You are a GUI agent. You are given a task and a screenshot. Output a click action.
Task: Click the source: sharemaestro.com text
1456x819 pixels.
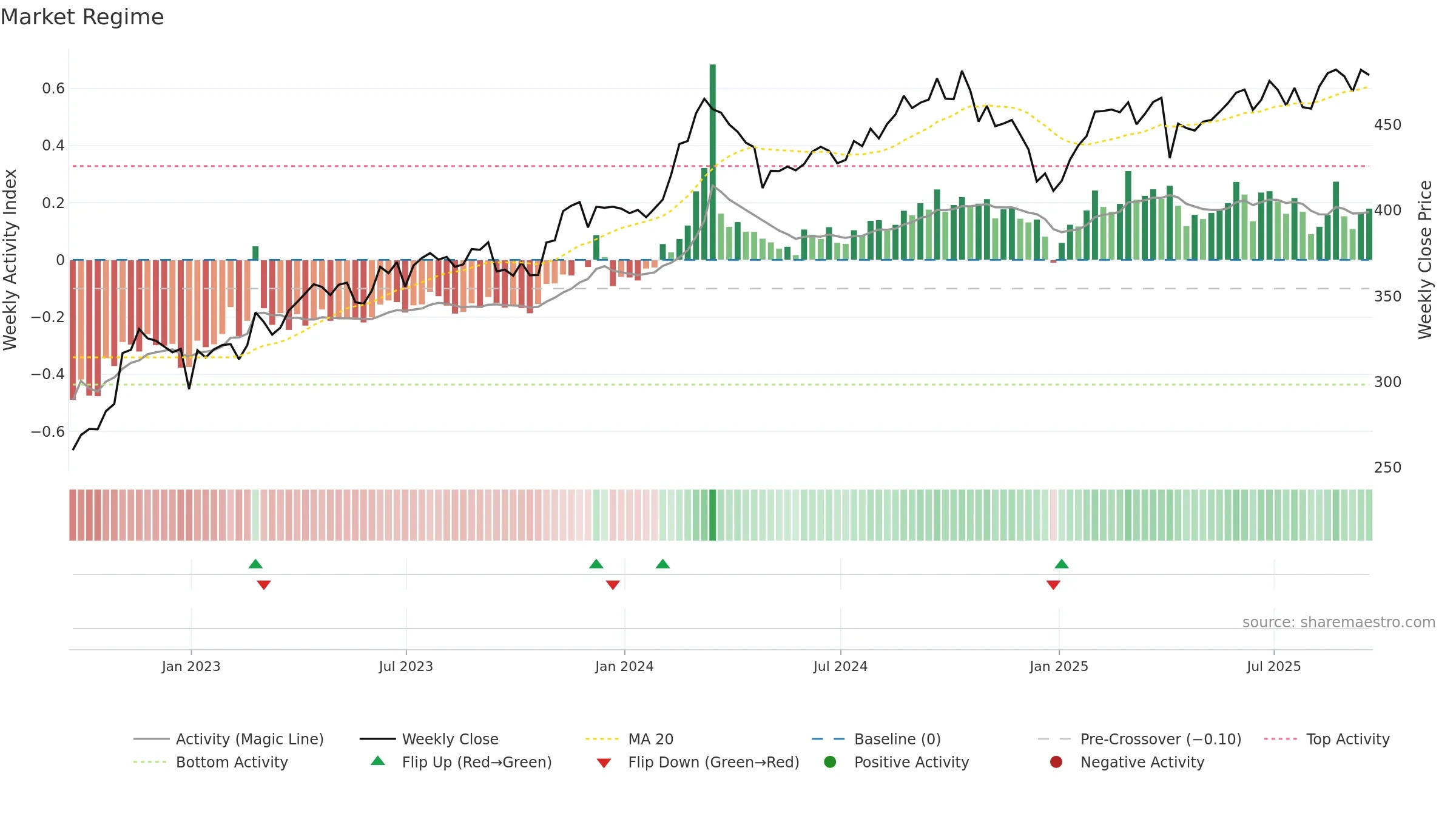click(x=1339, y=622)
